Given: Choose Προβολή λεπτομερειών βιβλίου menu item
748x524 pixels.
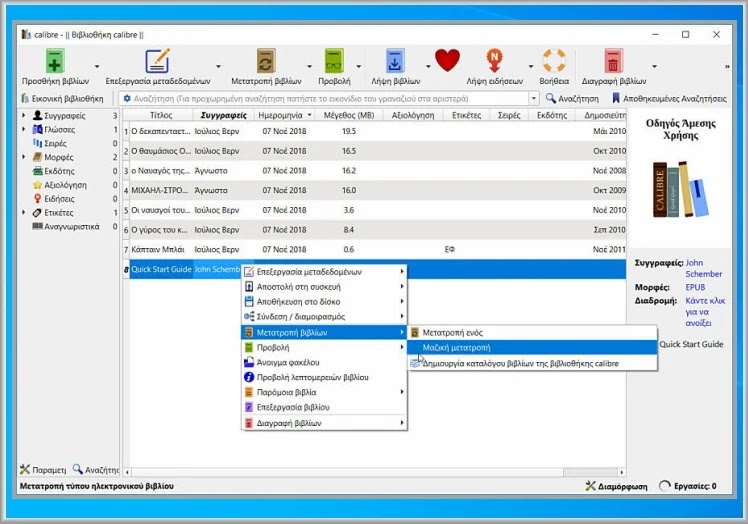Looking at the screenshot, I should point(324,377).
